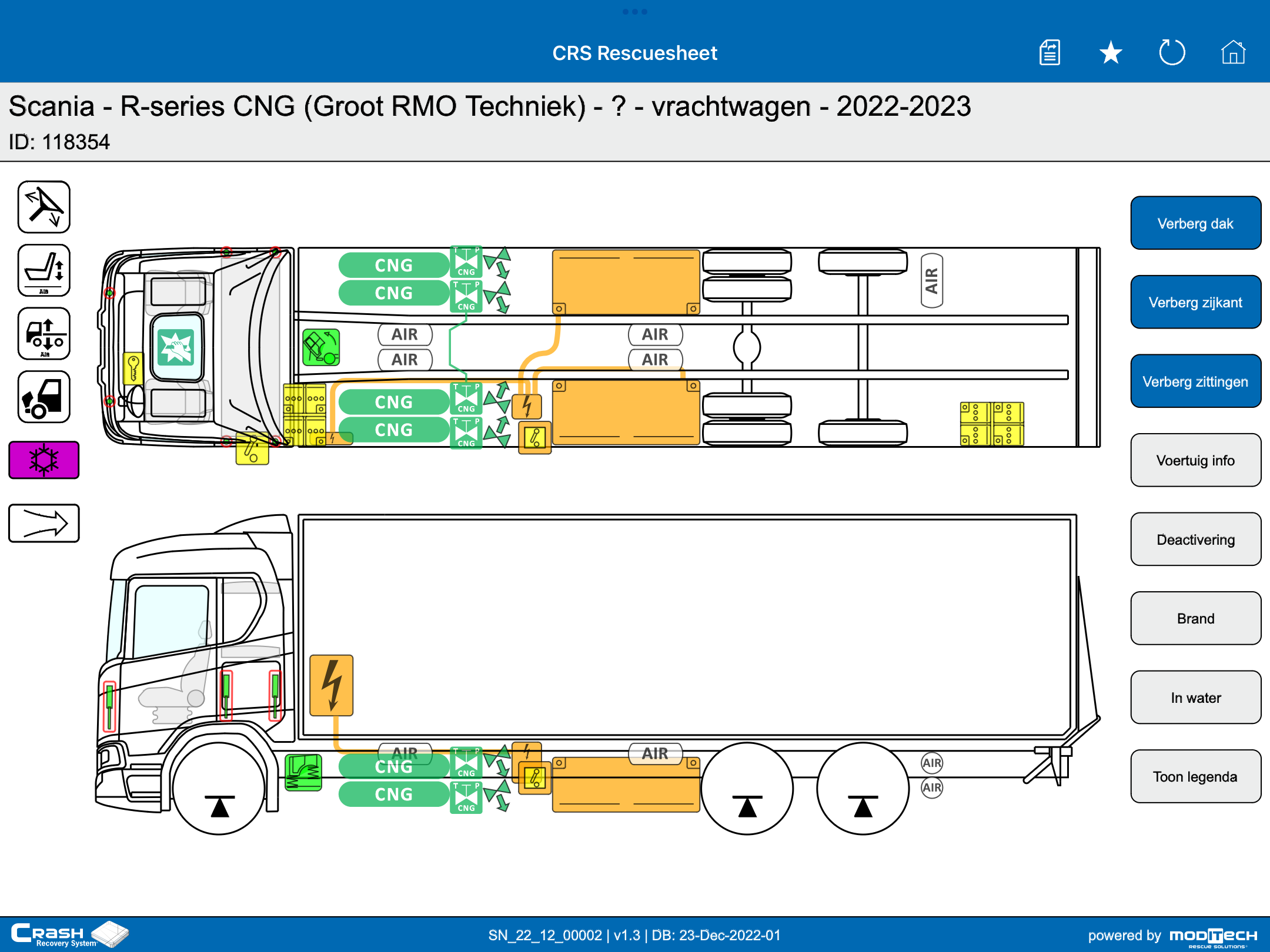Click the vertical AIR tank at trailer rear
Image resolution: width=1270 pixels, height=952 pixels.
[x=932, y=280]
